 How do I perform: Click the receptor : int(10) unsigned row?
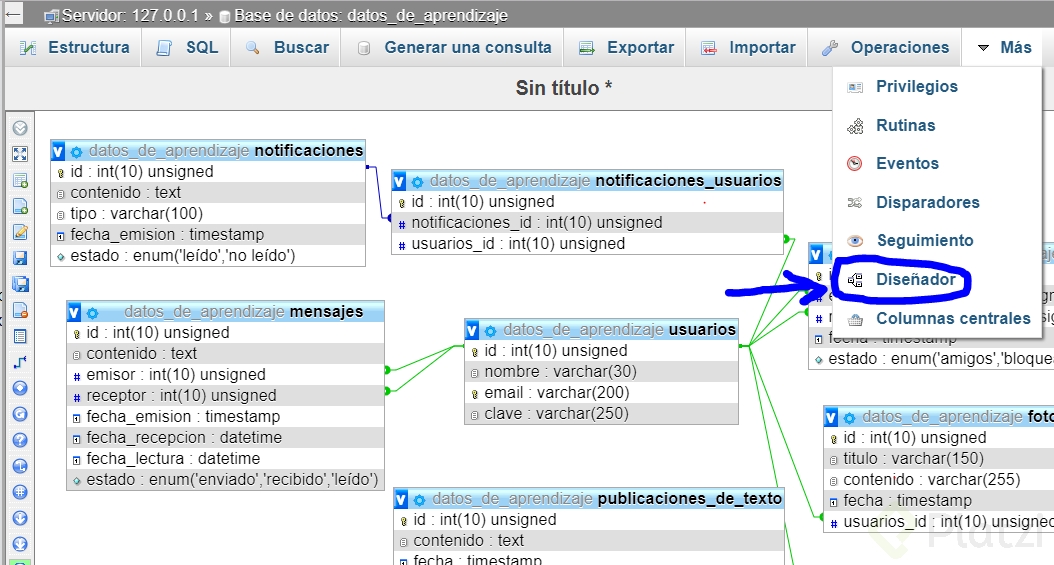225,396
